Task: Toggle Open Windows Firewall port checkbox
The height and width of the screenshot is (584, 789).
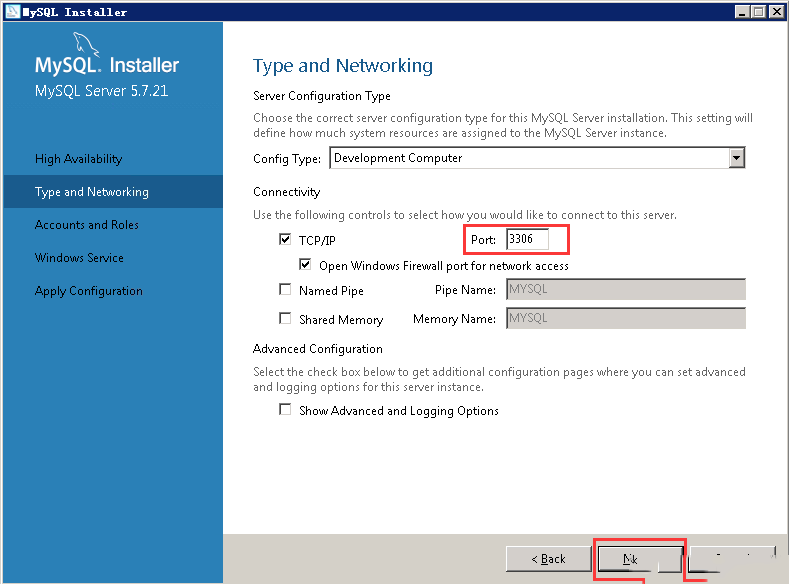Action: [305, 265]
